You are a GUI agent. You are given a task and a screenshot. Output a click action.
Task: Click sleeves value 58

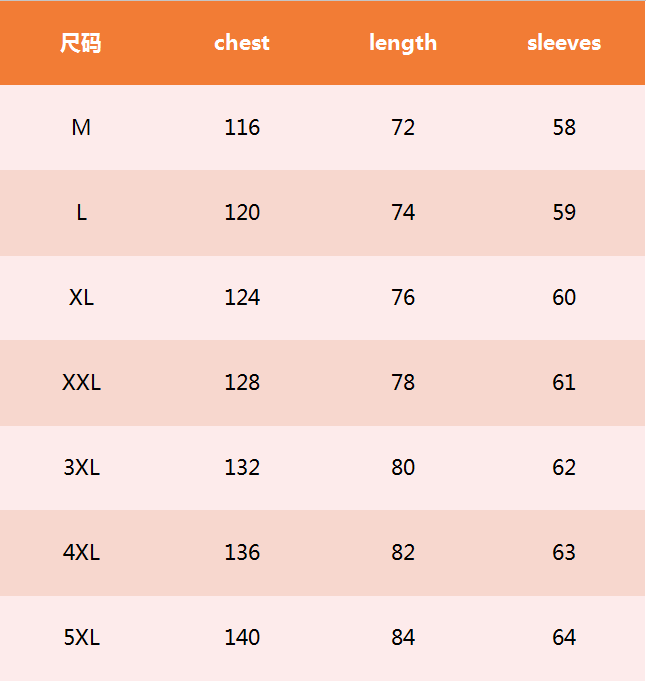click(564, 128)
